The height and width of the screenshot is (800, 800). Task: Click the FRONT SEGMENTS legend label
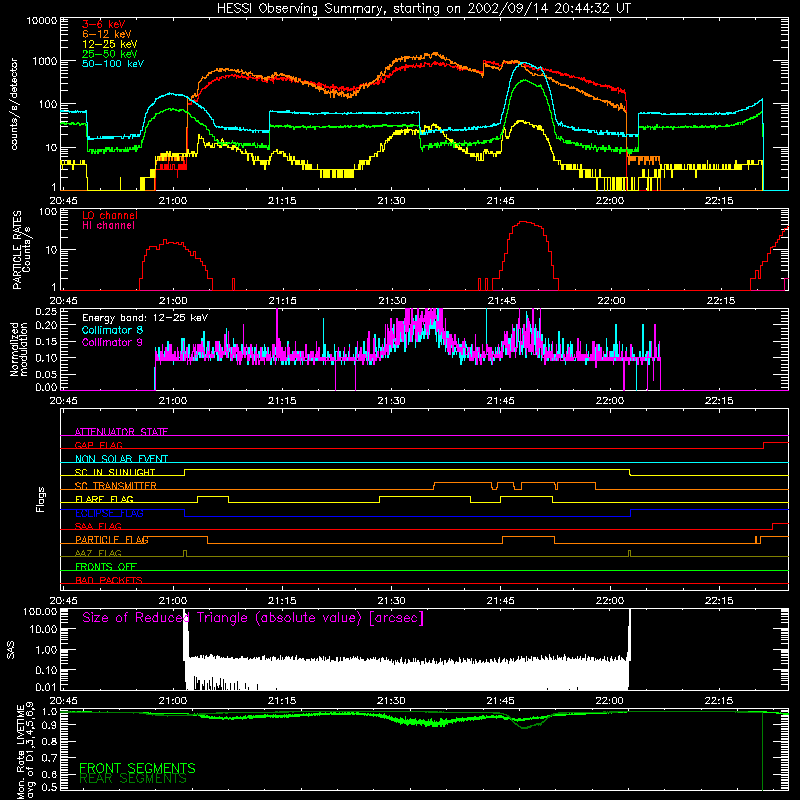click(137, 768)
